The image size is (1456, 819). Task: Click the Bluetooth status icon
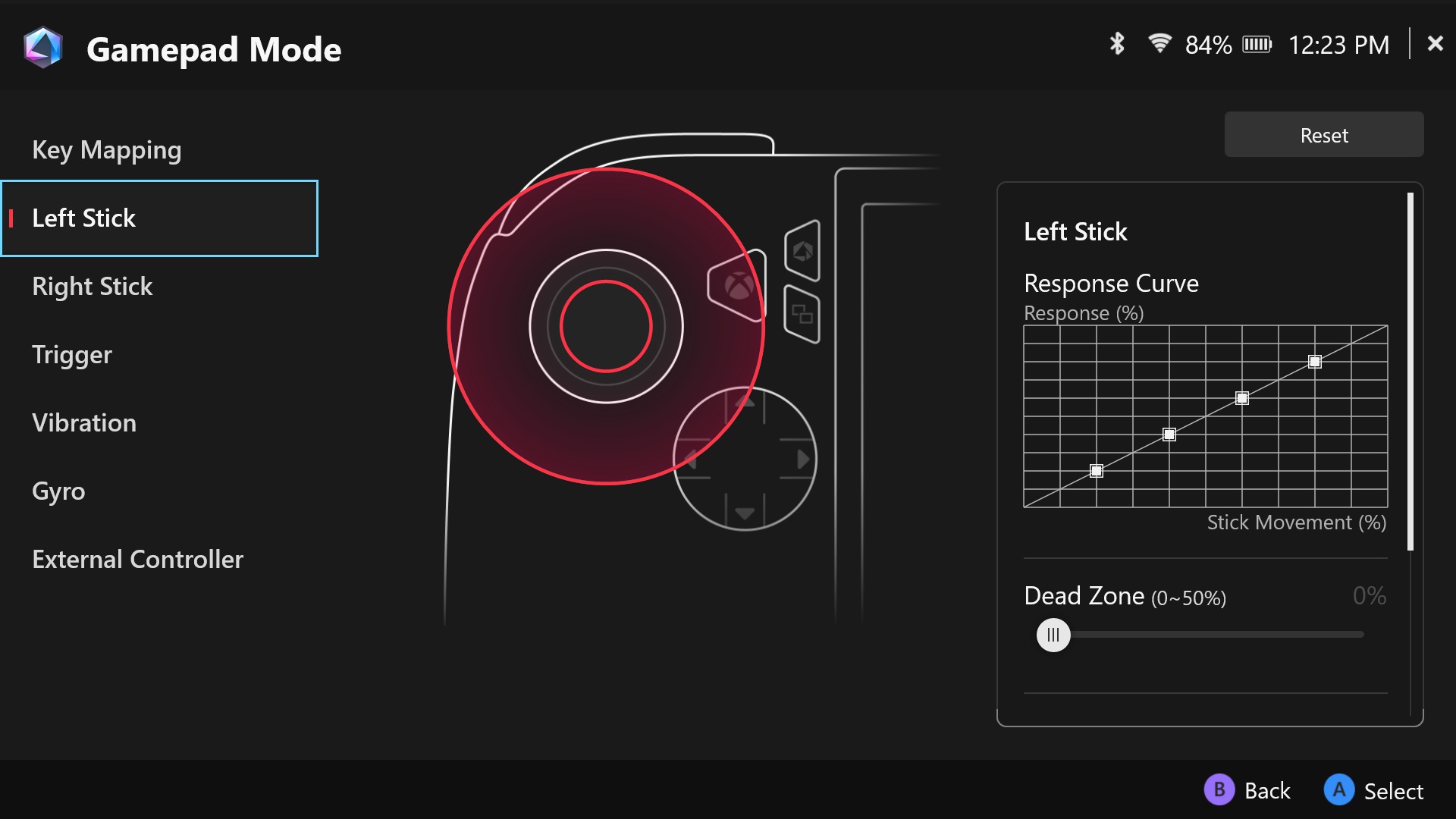[x=1116, y=44]
